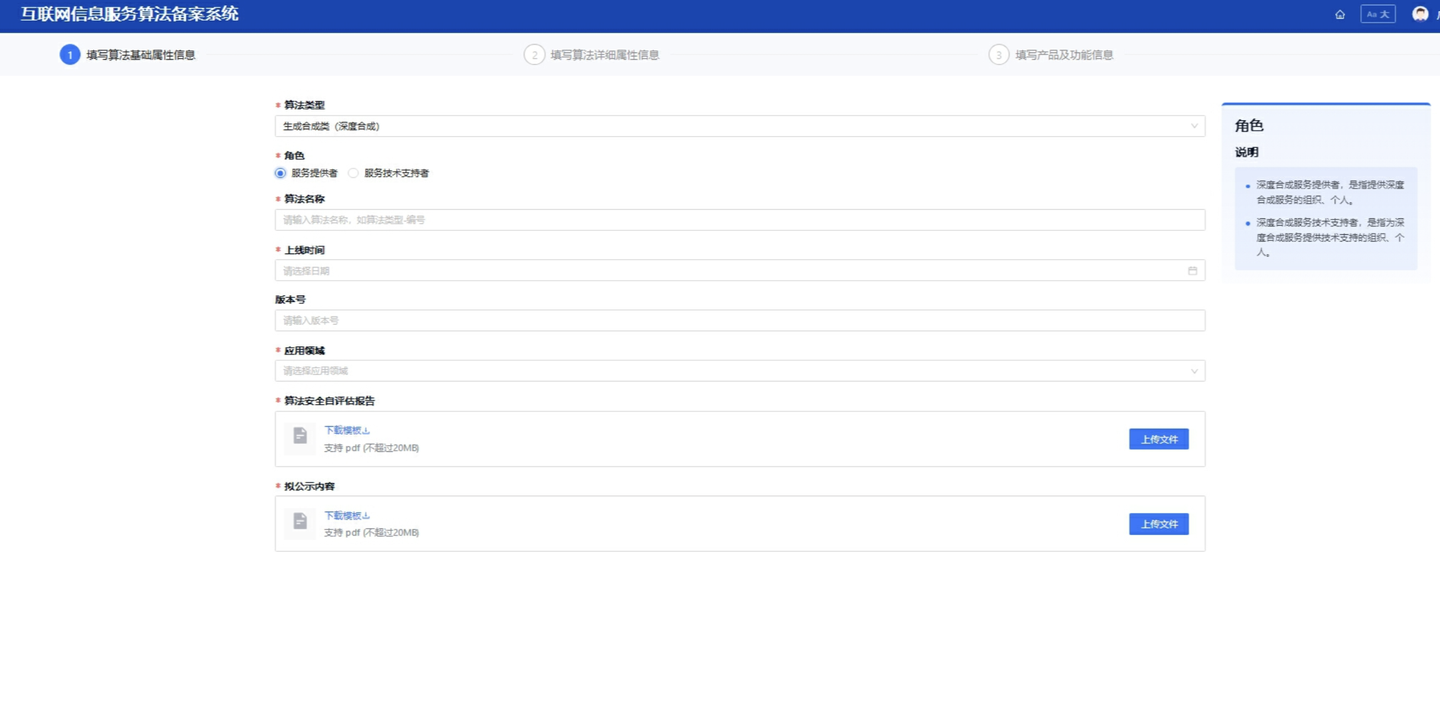The width and height of the screenshot is (1440, 722).
Task: Open the 应用领域 dropdown
Action: coord(738,371)
